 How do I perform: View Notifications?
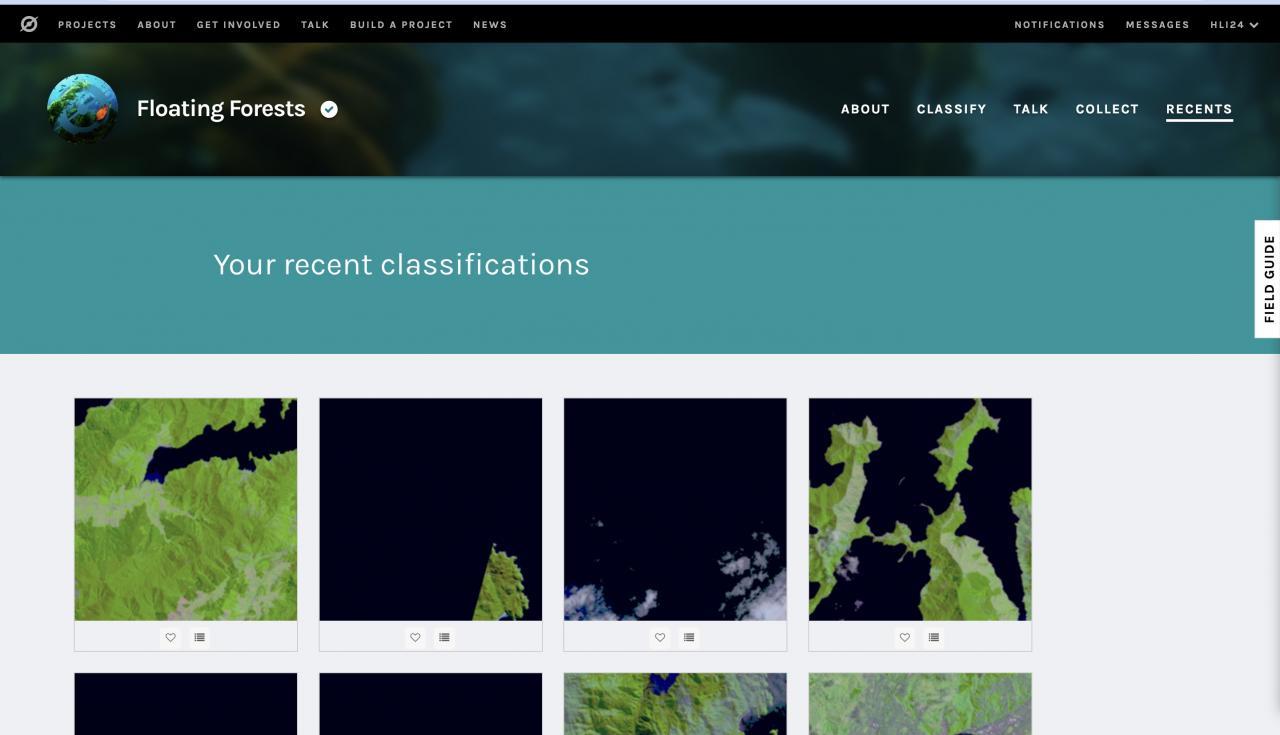click(x=1059, y=24)
